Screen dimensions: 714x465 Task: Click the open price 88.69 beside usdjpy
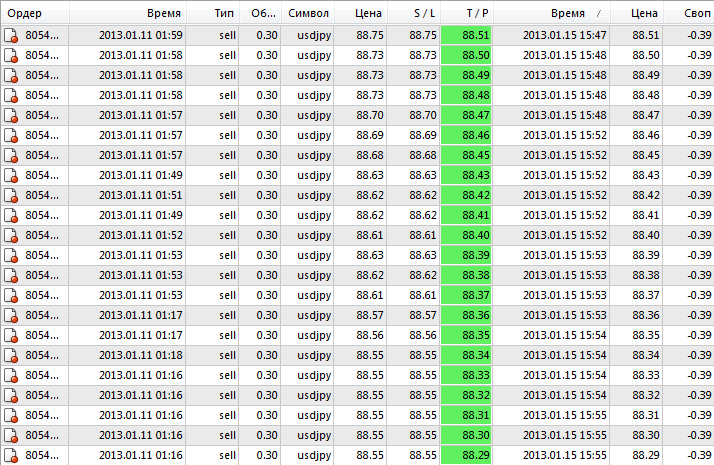click(370, 136)
